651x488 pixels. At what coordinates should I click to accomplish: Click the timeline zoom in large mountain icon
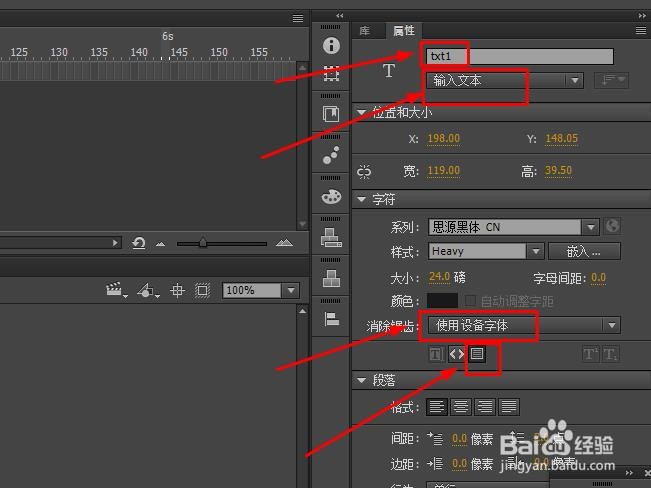tap(284, 243)
